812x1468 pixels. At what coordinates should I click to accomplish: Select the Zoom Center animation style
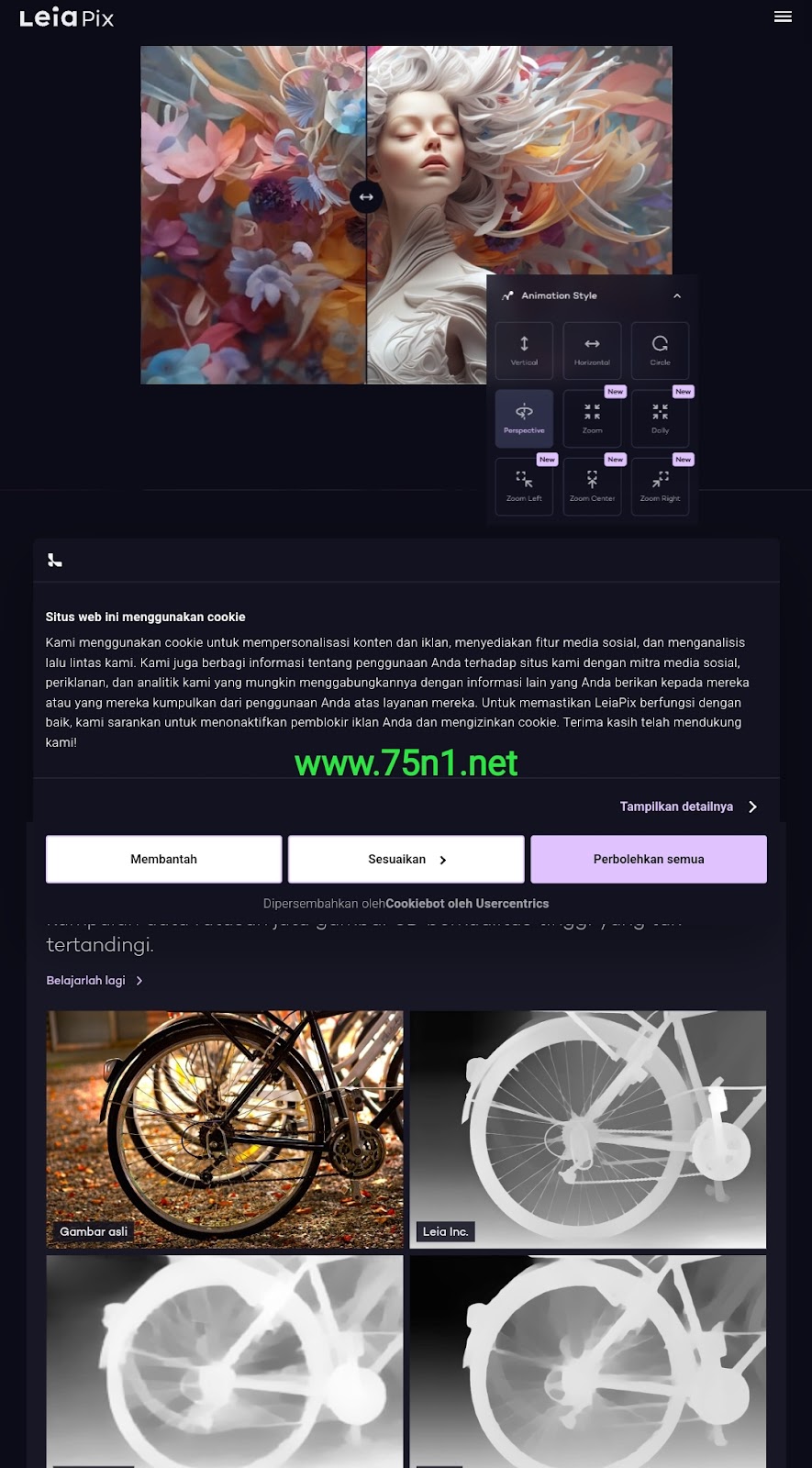pos(592,486)
